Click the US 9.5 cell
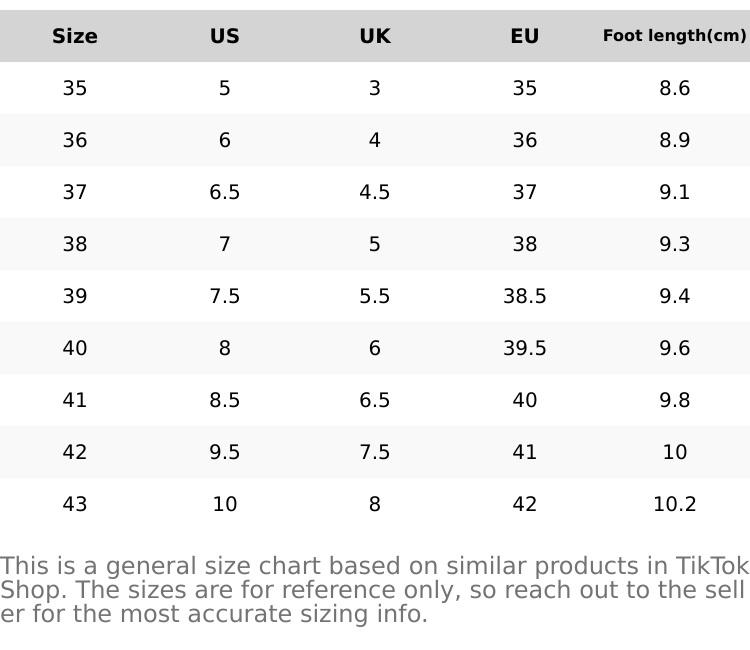Viewport: 750px width, 650px height. (225, 452)
